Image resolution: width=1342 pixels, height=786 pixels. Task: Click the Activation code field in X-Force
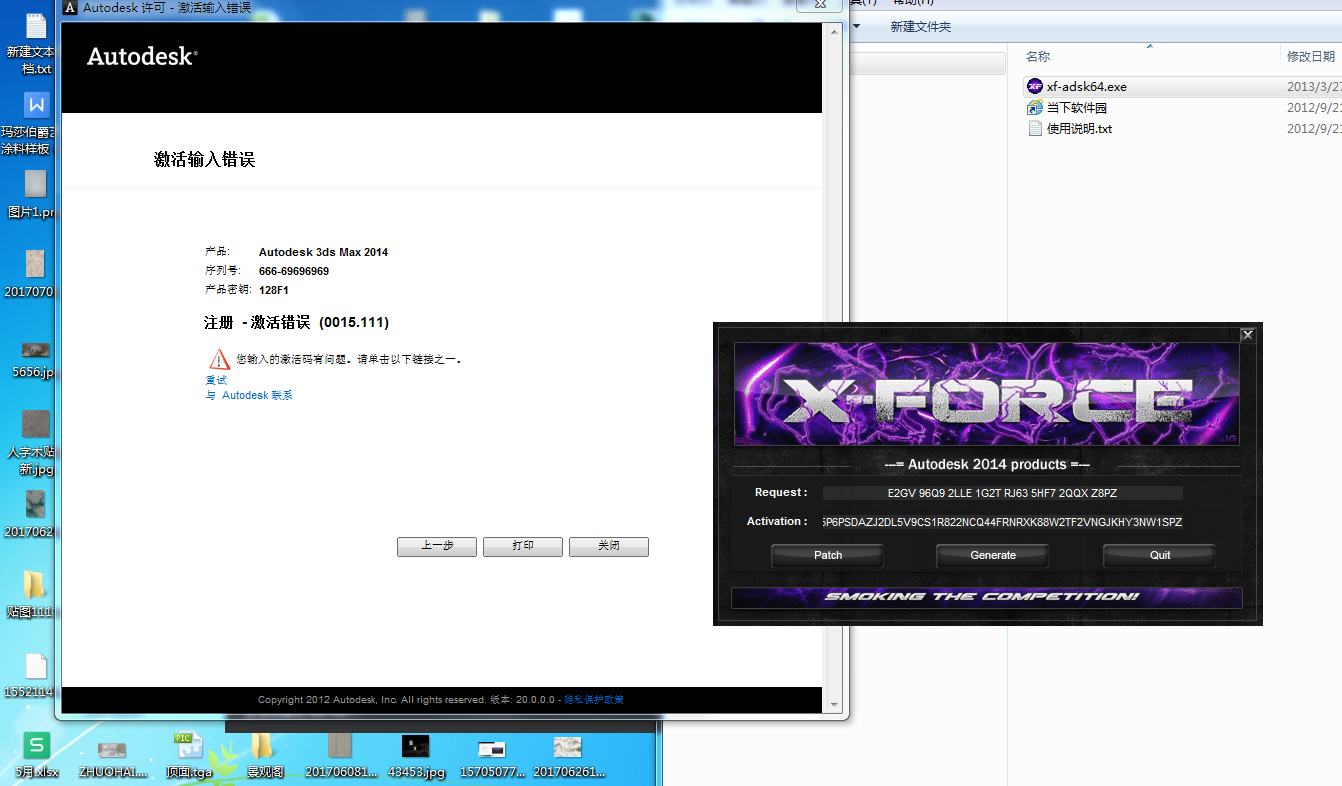pos(1003,522)
